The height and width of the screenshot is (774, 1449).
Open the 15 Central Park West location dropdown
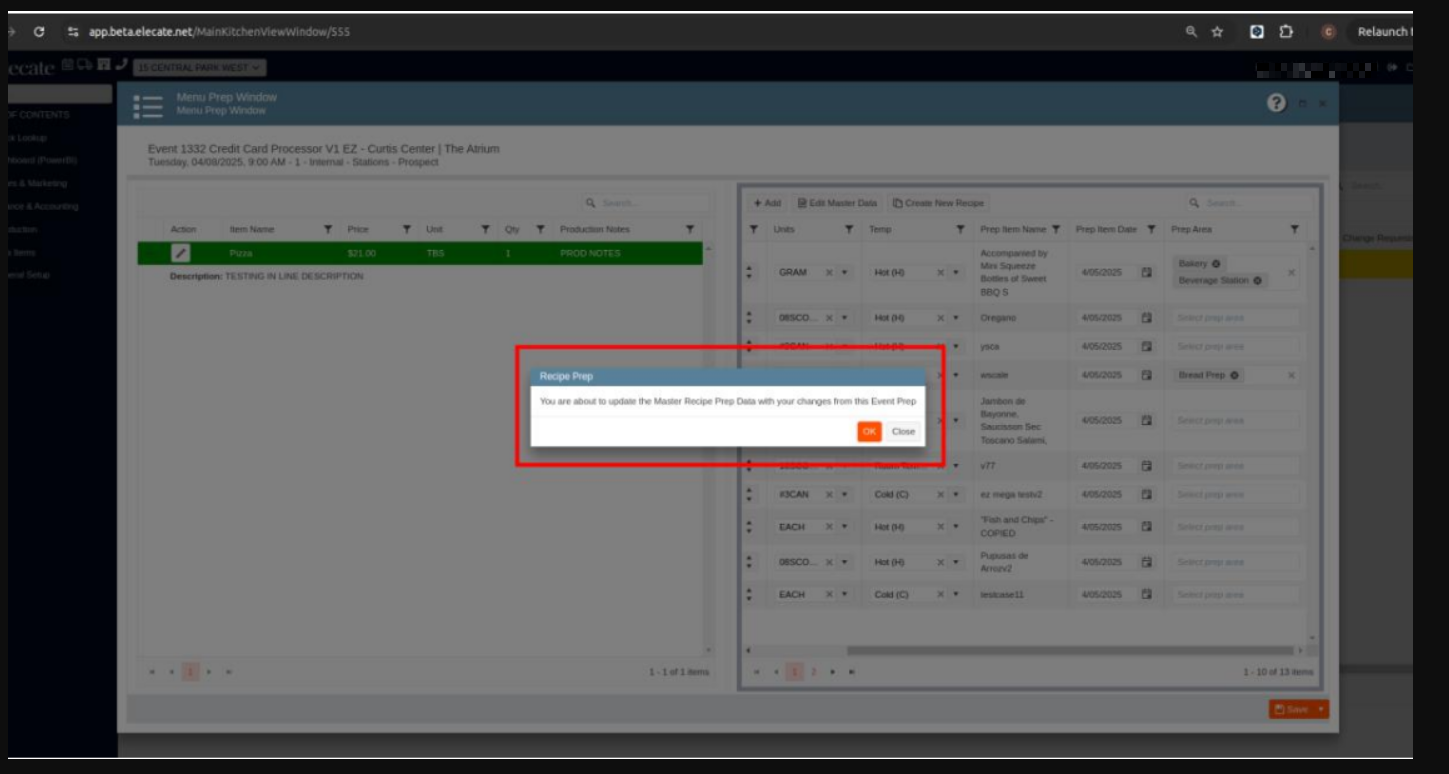pyautogui.click(x=199, y=68)
